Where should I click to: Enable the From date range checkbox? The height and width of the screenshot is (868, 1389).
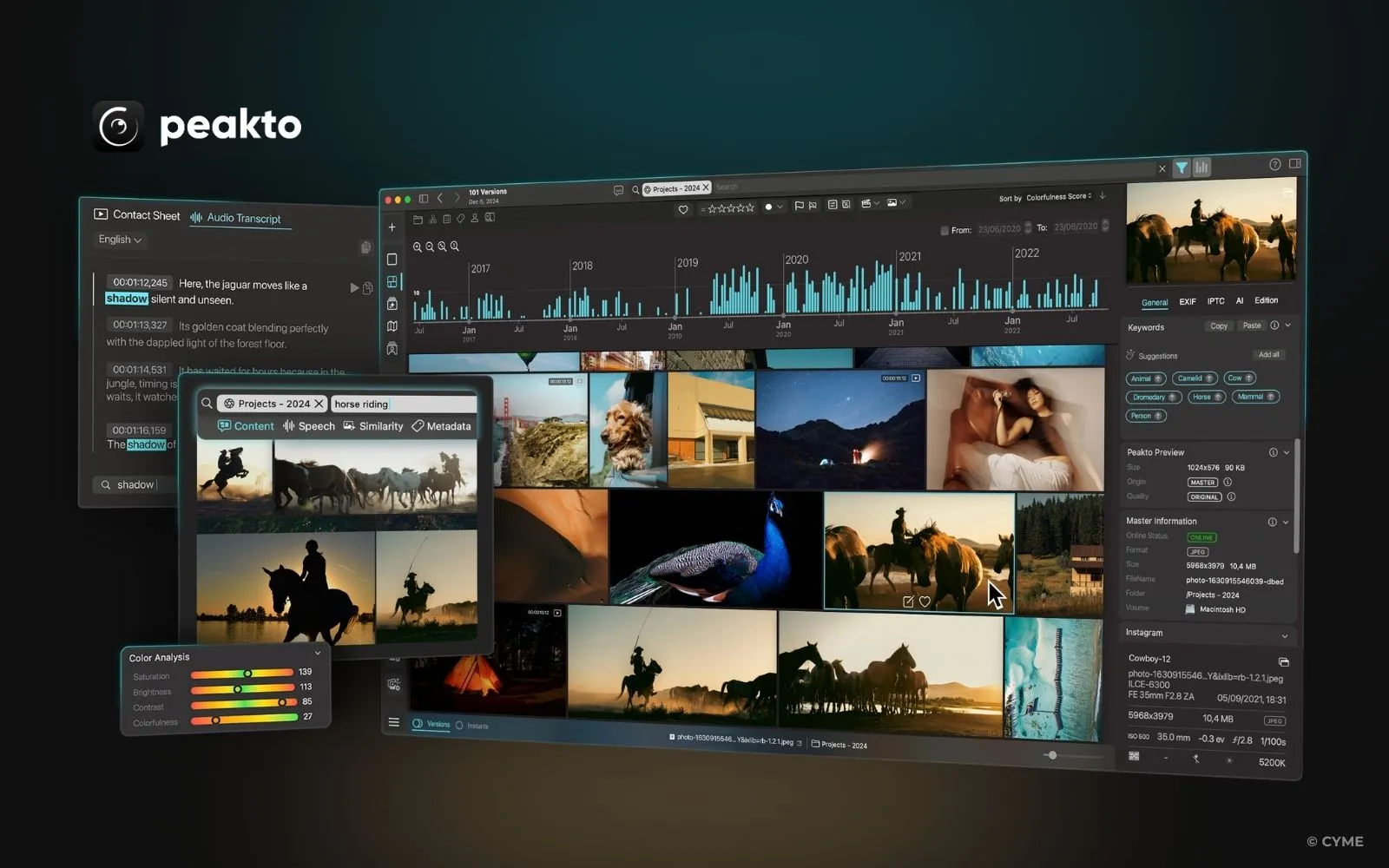coord(945,231)
